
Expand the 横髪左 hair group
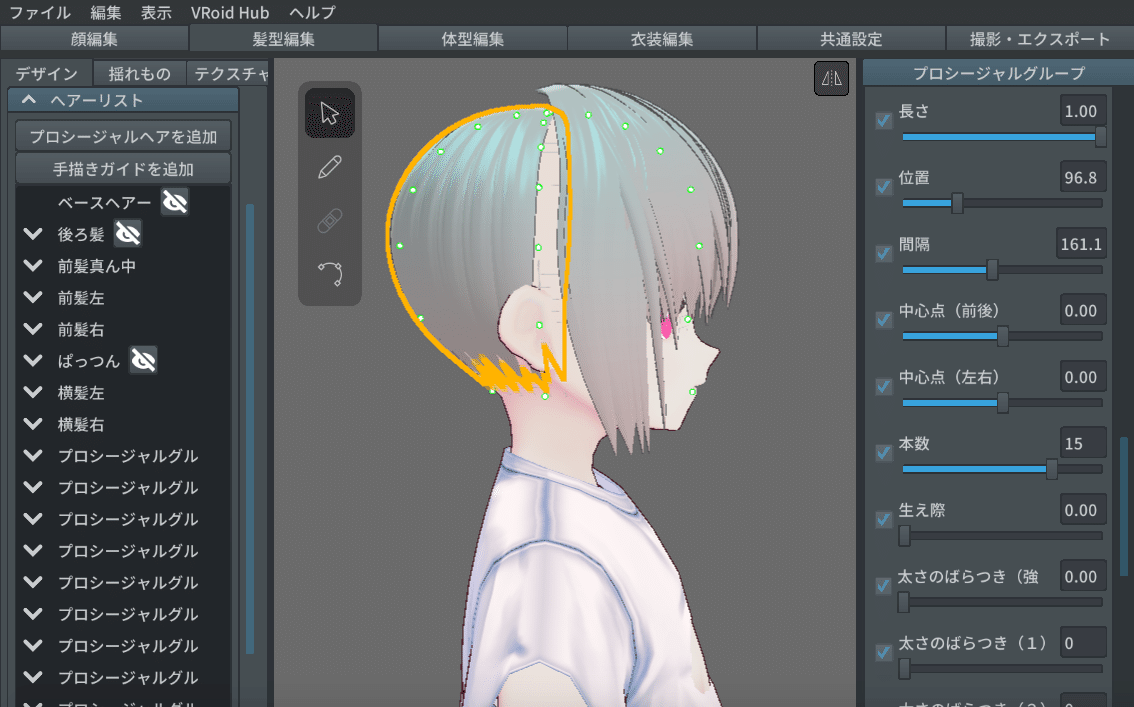(x=33, y=392)
